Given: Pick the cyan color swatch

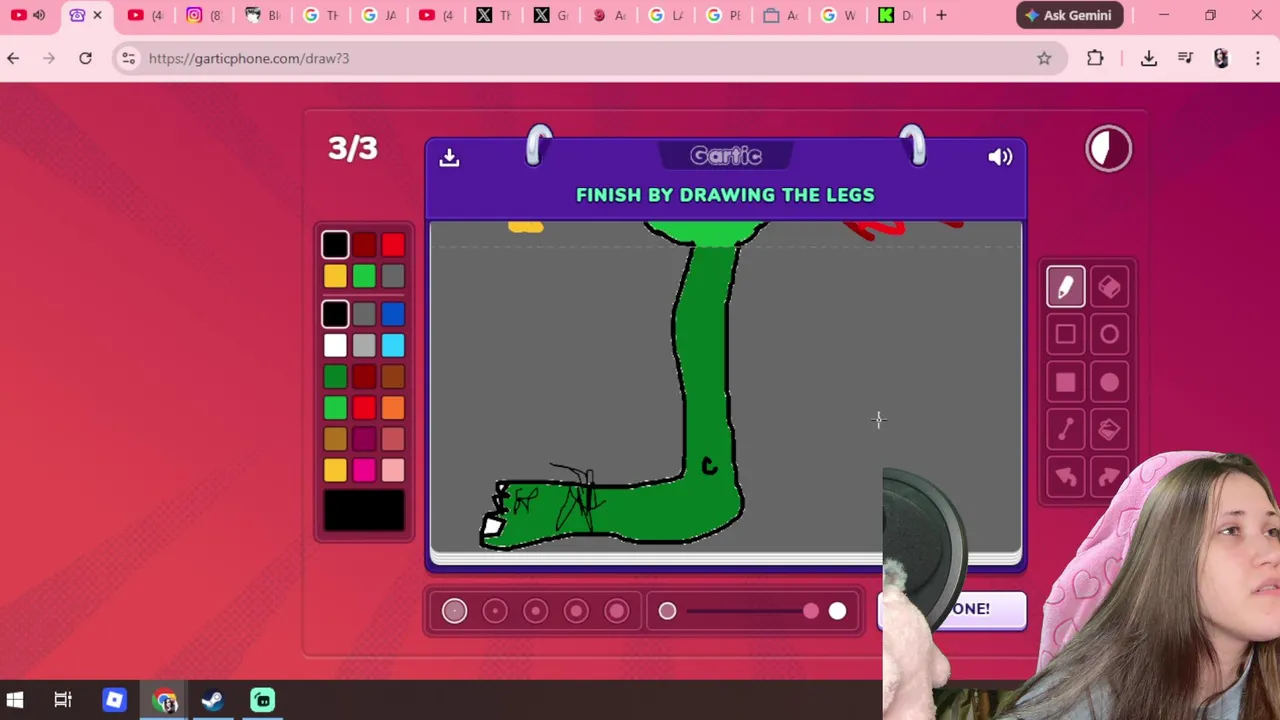Looking at the screenshot, I should coord(393,346).
